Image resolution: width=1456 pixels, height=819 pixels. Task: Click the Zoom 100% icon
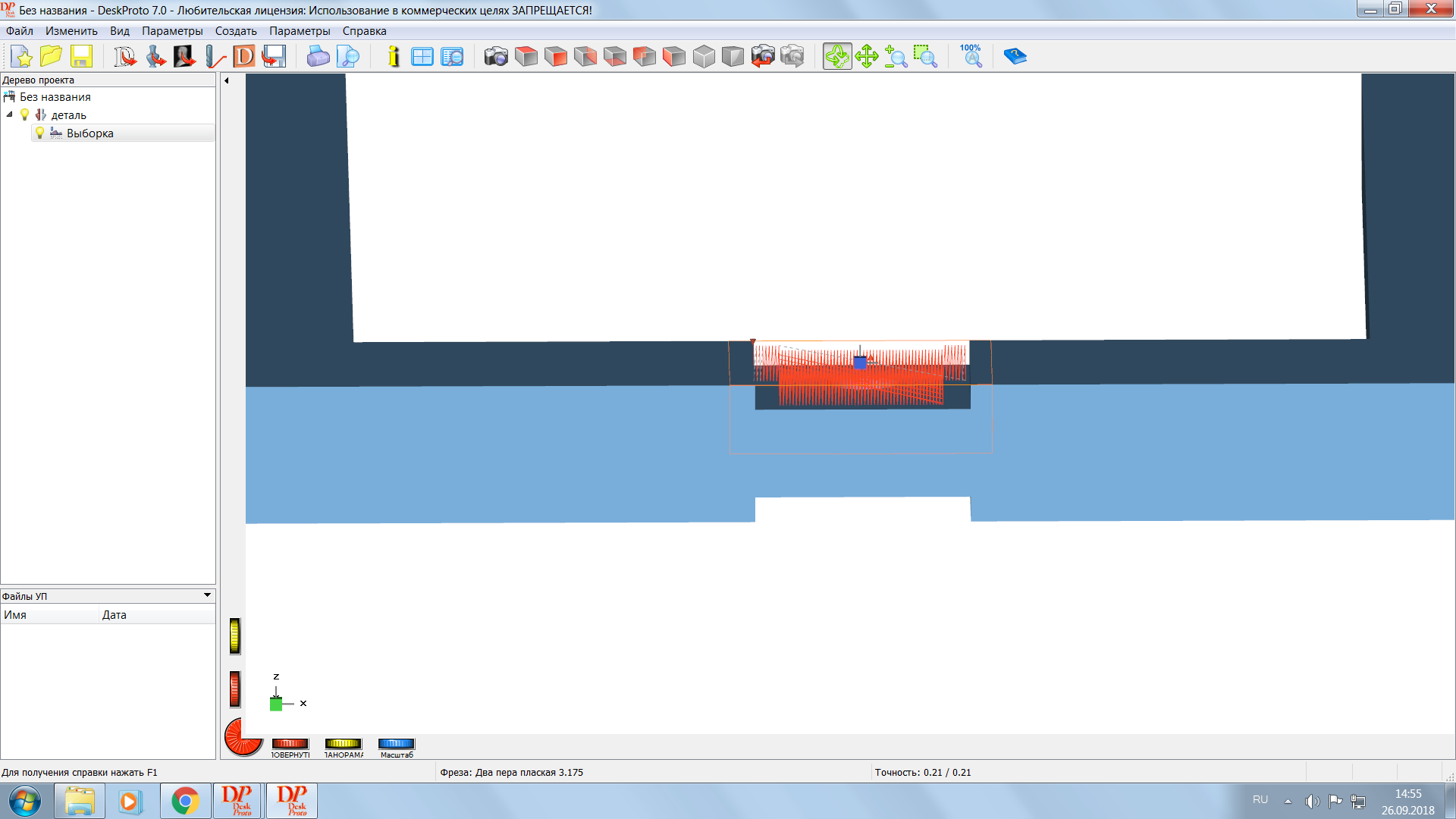coord(971,56)
